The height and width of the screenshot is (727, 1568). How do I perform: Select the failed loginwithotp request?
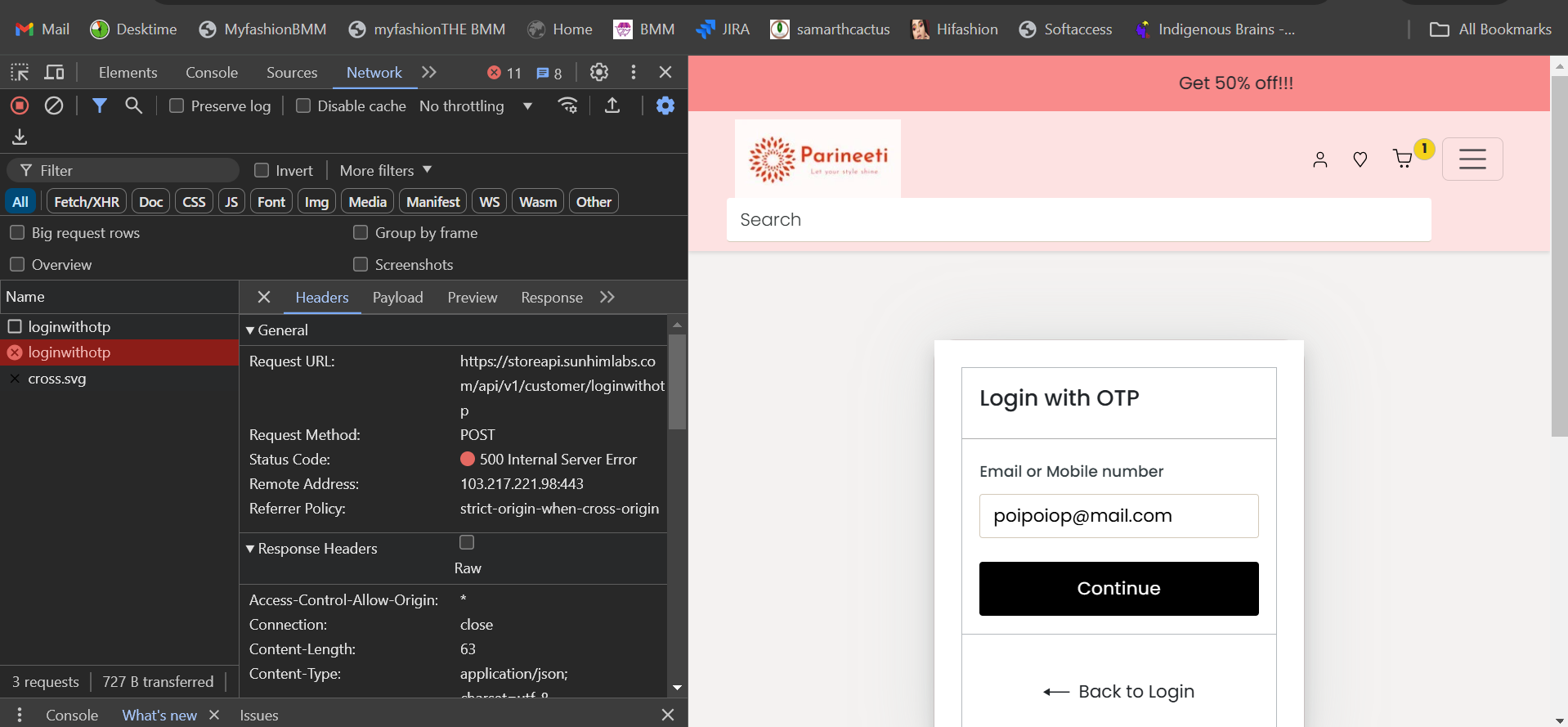(x=119, y=352)
